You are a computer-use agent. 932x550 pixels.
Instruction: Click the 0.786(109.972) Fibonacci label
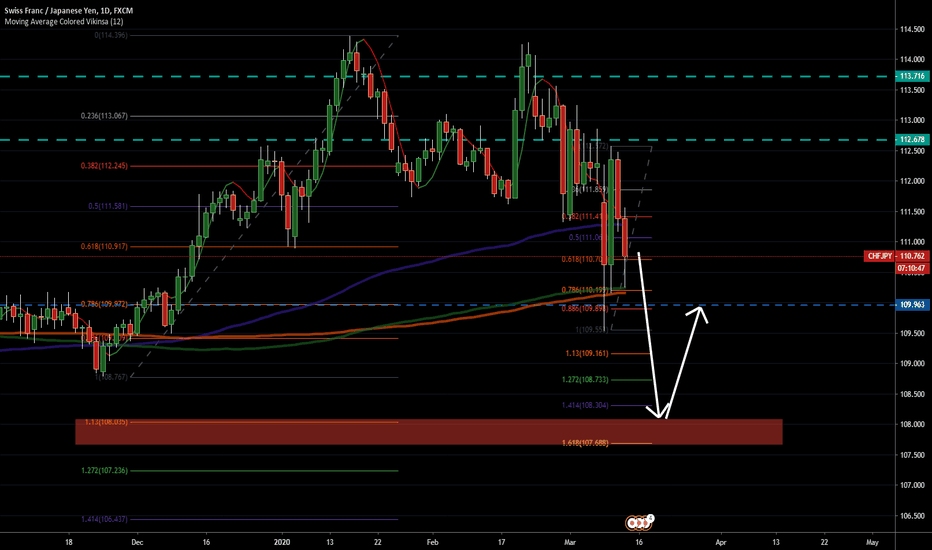pyautogui.click(x=104, y=304)
